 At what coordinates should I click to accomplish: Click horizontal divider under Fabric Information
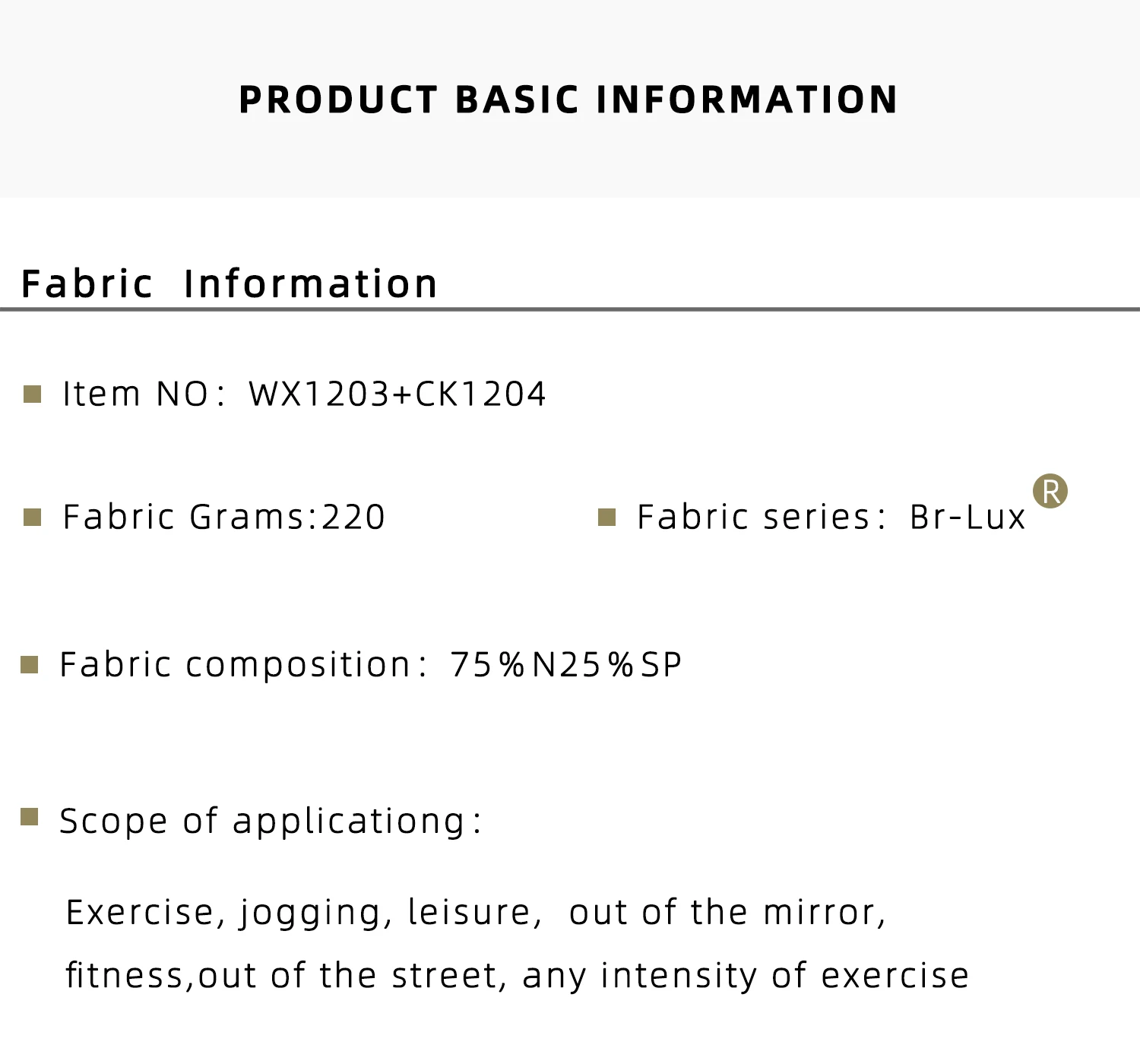[570, 309]
